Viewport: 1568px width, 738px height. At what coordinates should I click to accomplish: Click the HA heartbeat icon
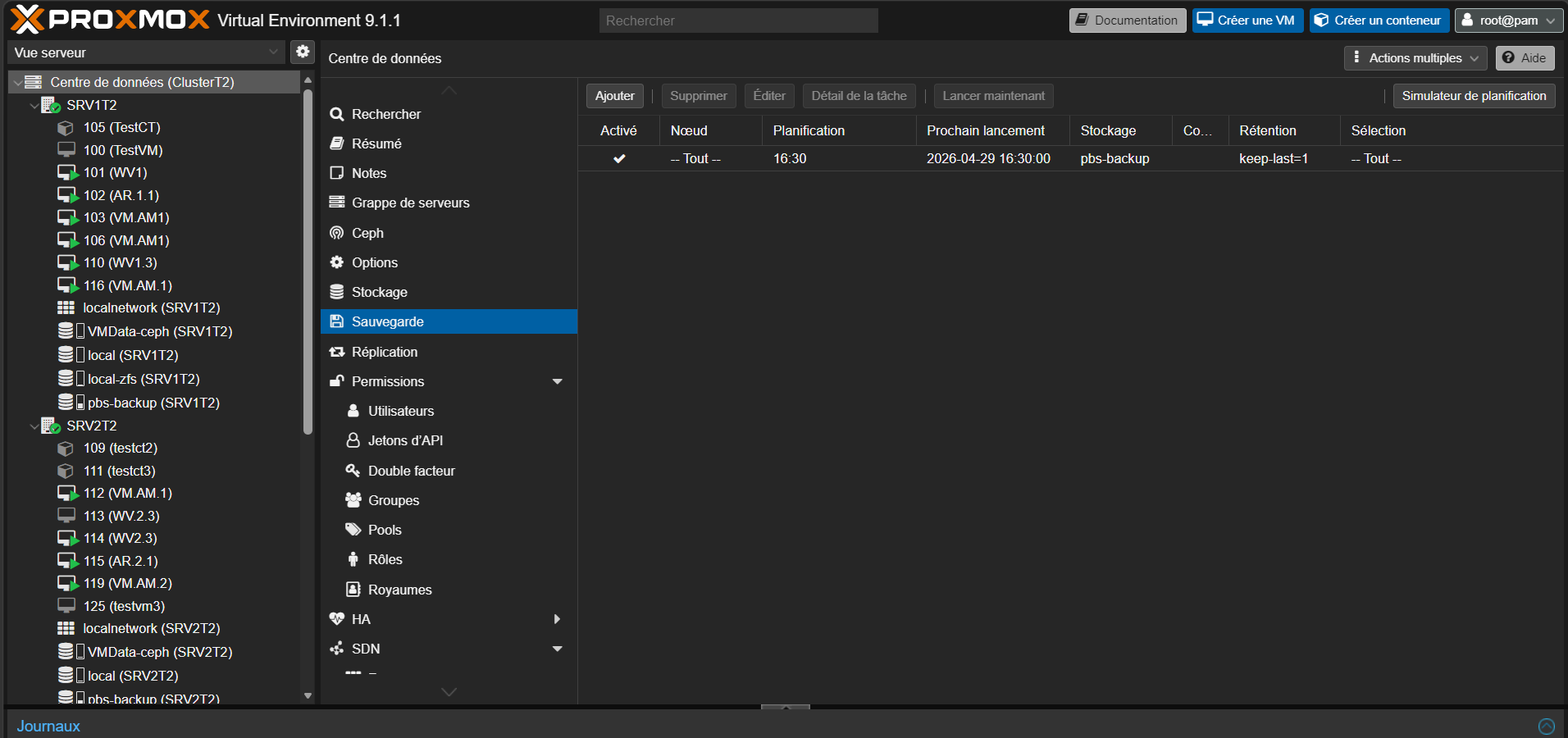(336, 619)
